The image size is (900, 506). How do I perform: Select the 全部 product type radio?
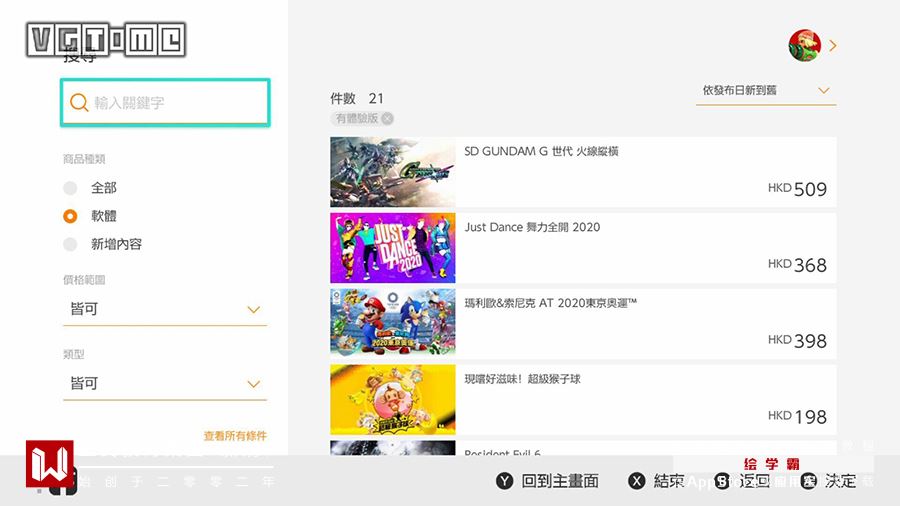[x=70, y=188]
